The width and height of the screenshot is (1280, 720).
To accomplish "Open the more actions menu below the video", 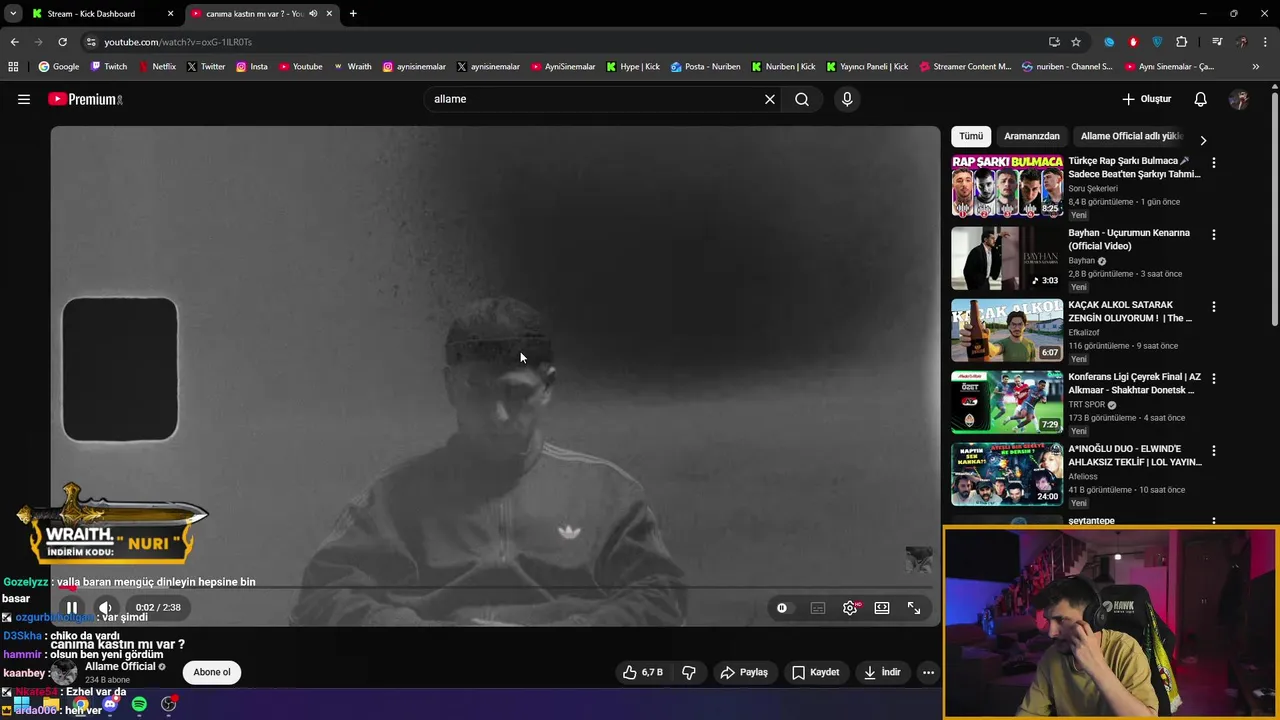I will (928, 672).
